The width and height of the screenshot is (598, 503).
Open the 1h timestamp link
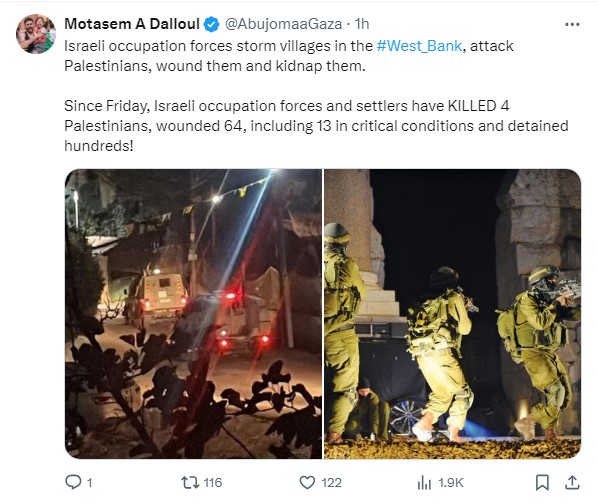coord(362,24)
